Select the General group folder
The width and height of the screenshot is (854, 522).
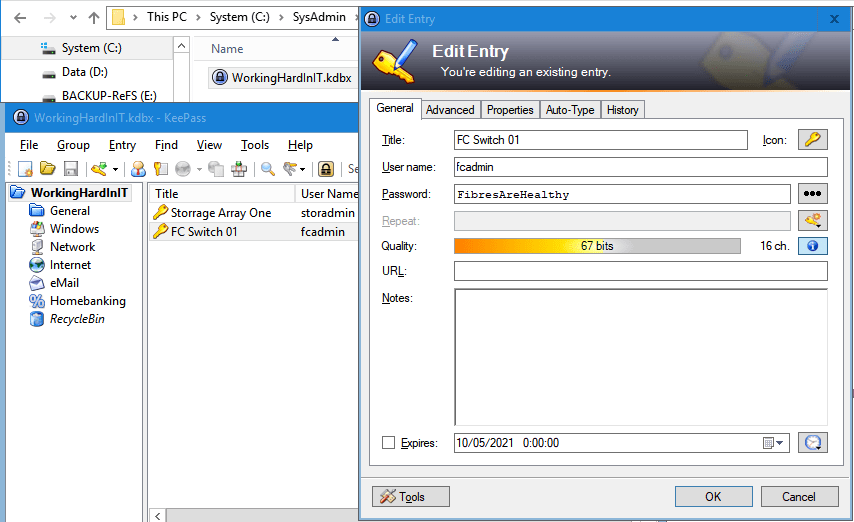pos(70,211)
